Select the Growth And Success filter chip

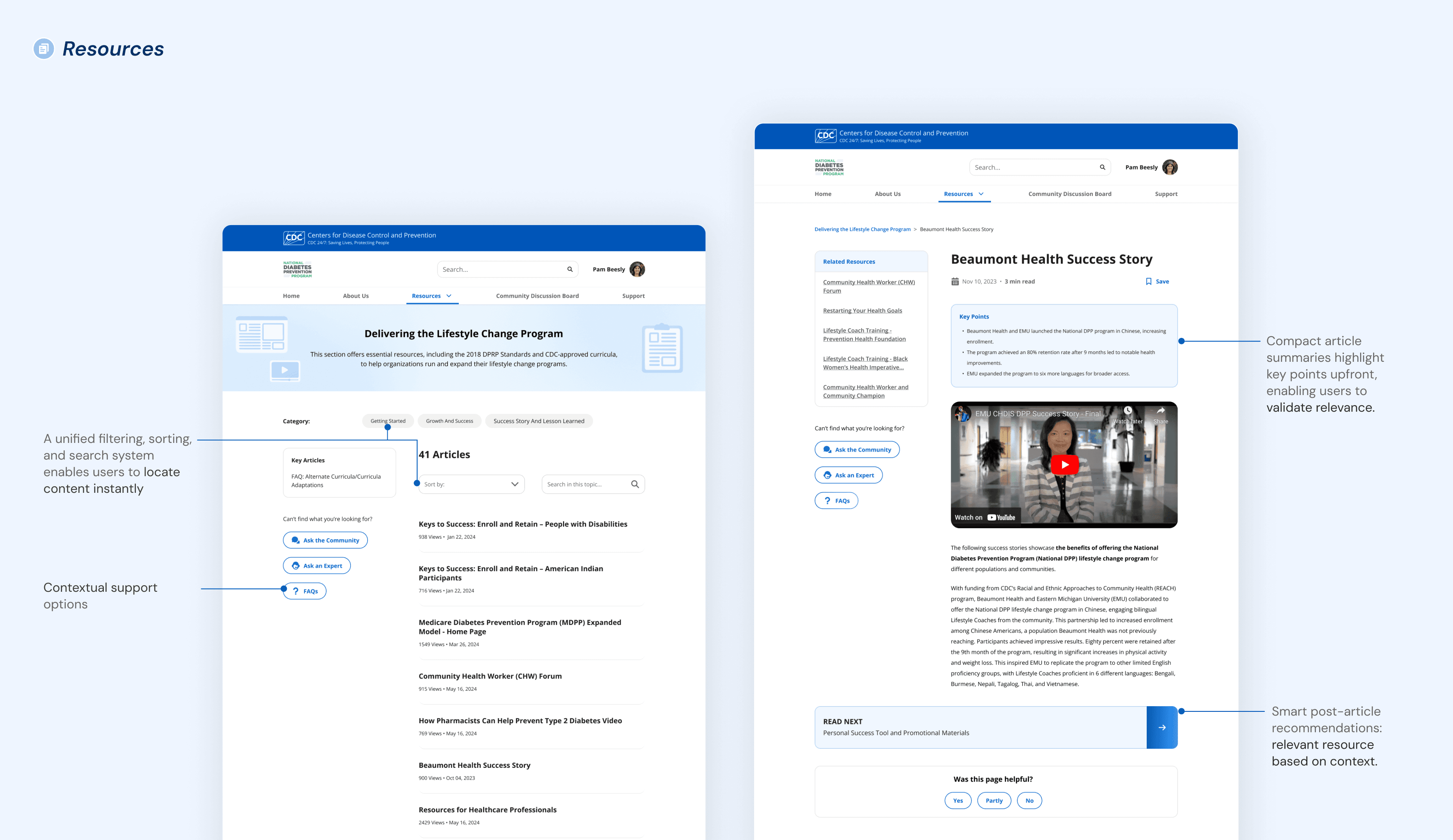[449, 421]
